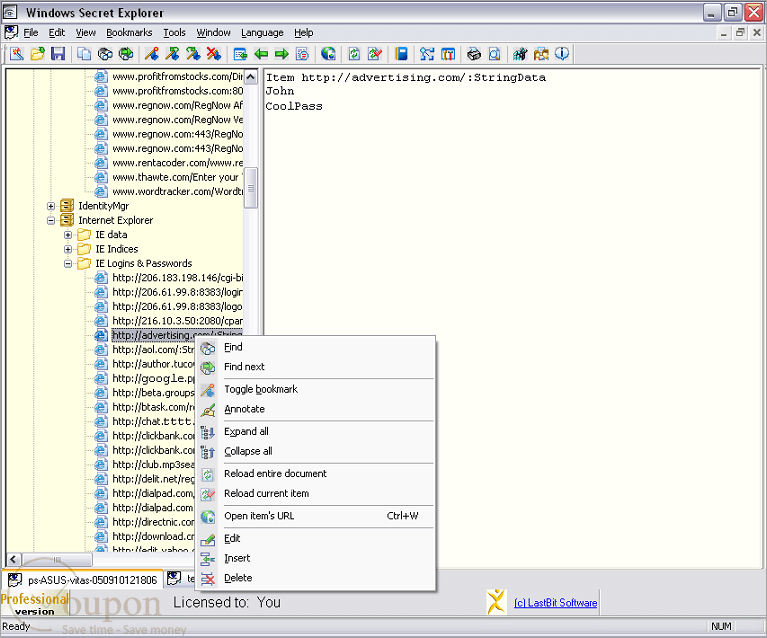Click the green Back arrow icon
This screenshot has height=638, width=767.
click(261, 54)
